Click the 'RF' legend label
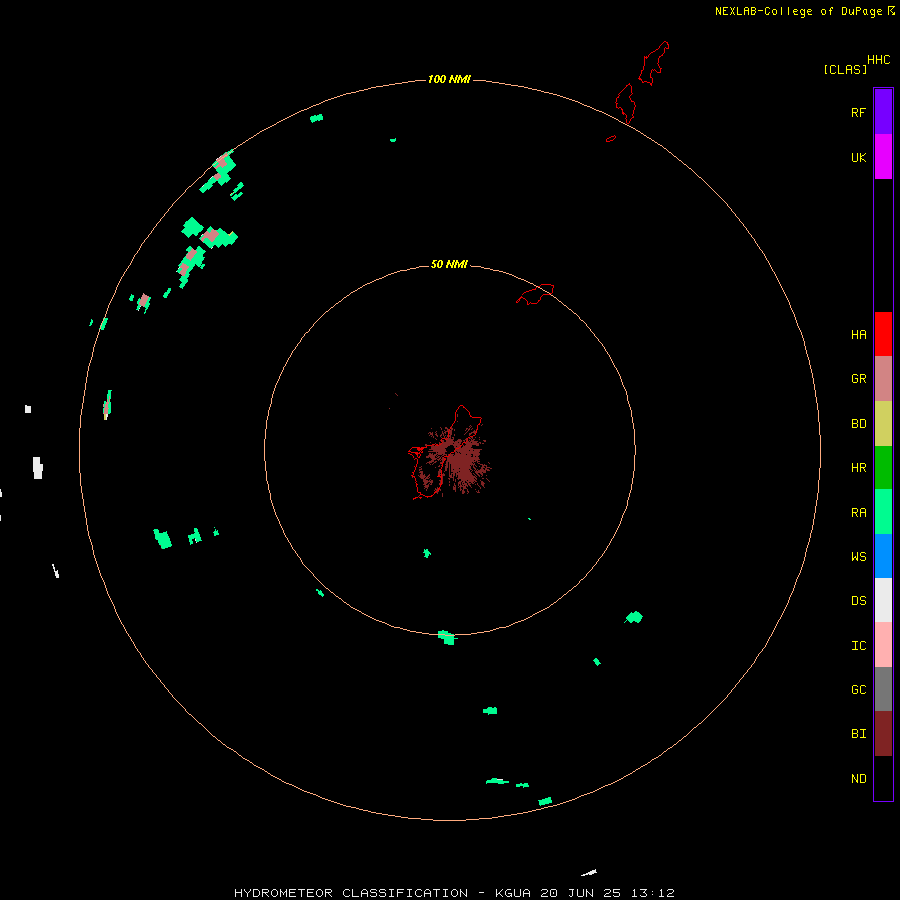The height and width of the screenshot is (900, 900). click(x=858, y=112)
